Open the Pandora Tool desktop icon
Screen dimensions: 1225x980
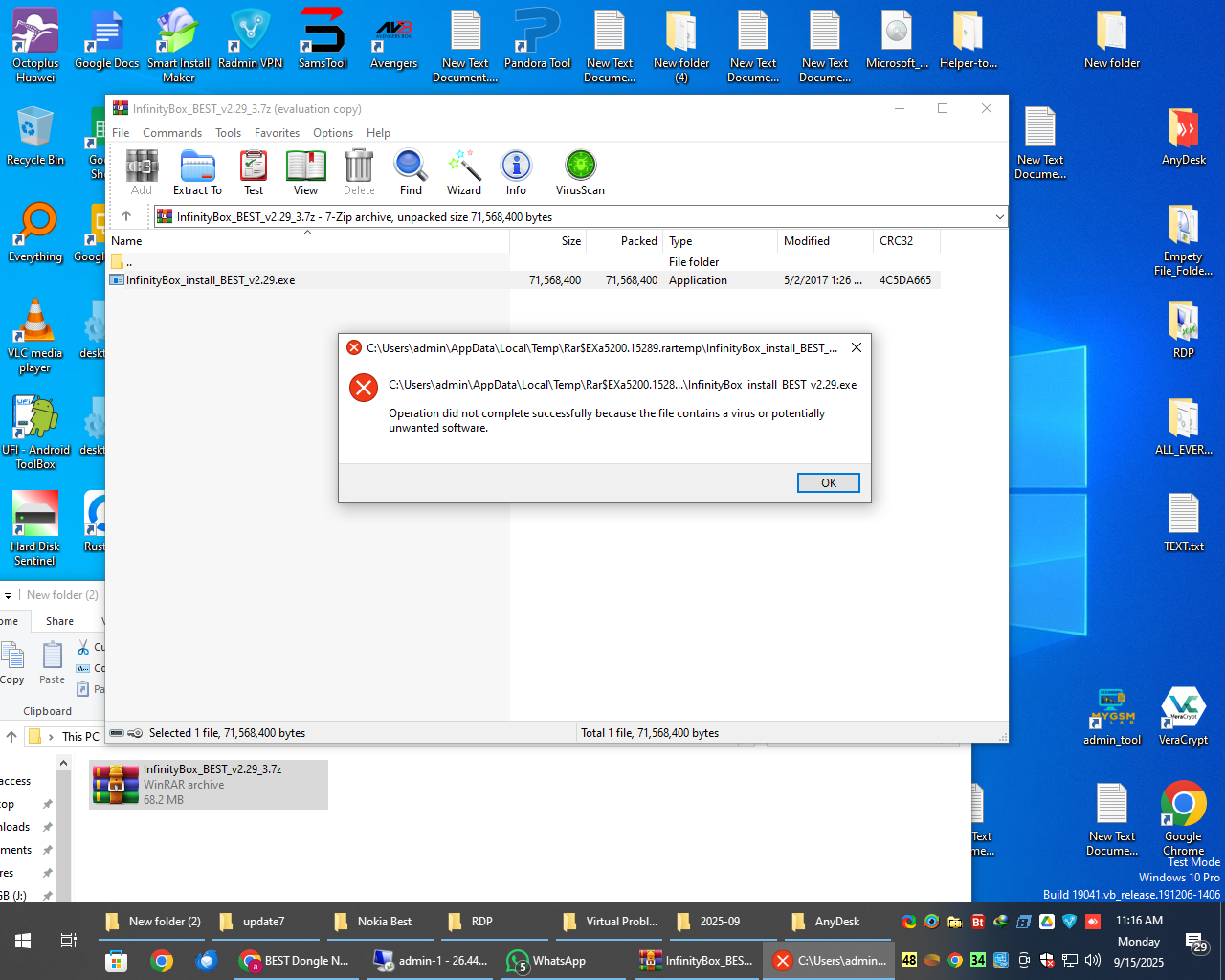pos(538,39)
